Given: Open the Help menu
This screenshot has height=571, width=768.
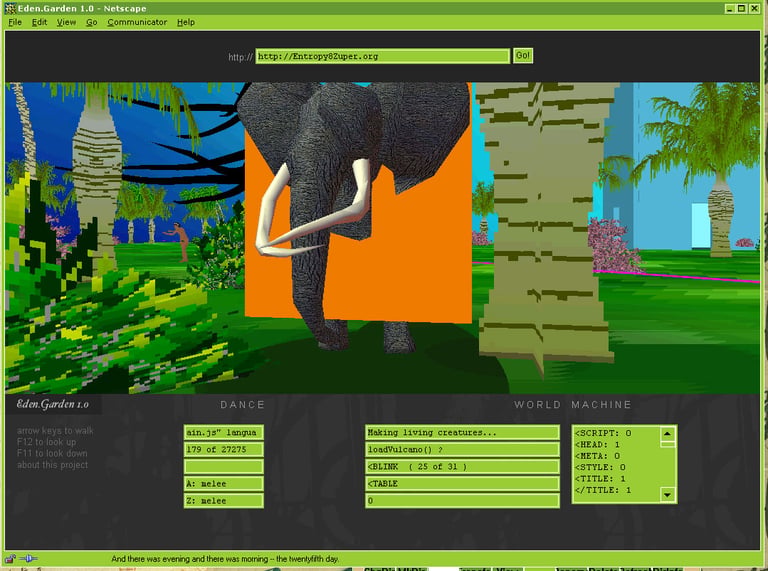Looking at the screenshot, I should 186,22.
